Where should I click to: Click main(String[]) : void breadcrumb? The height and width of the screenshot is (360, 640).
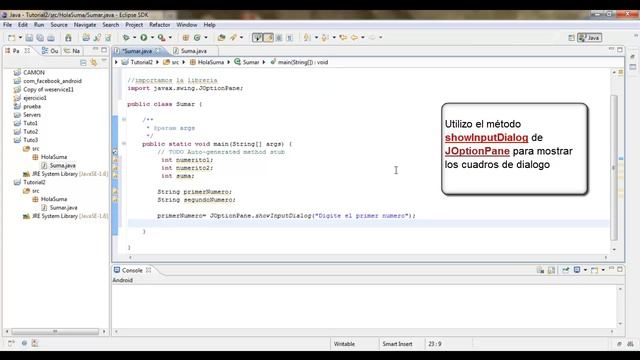(x=299, y=62)
